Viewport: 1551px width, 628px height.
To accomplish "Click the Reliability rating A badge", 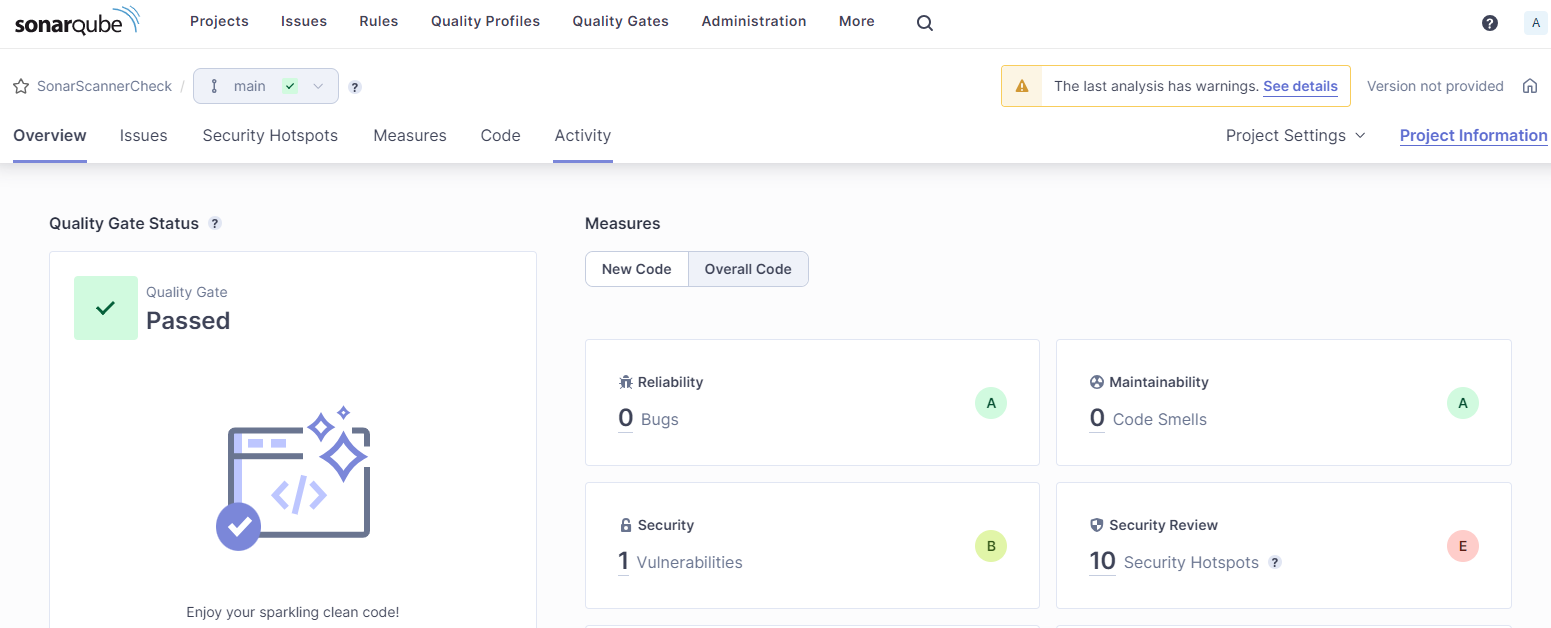I will click(991, 403).
